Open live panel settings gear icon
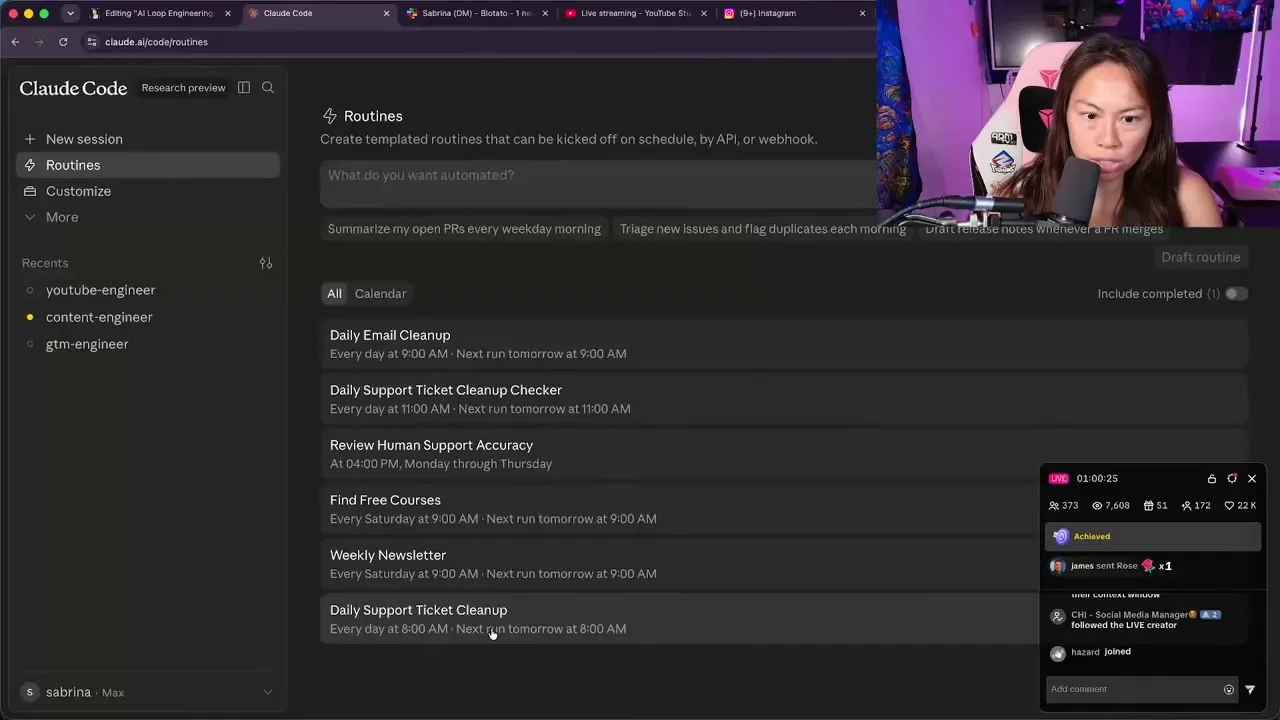Viewport: 1280px width, 720px height. pos(1232,479)
